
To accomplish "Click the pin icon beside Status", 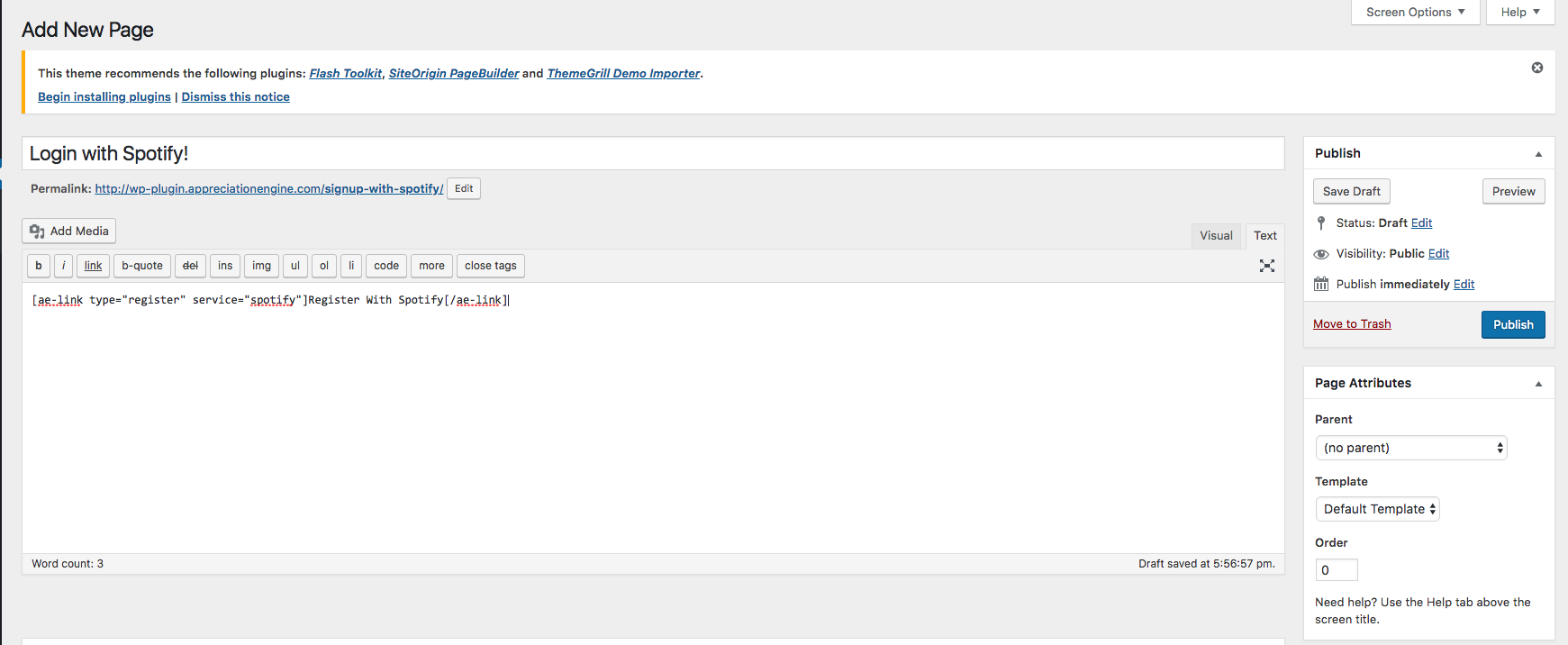I will [1321, 223].
